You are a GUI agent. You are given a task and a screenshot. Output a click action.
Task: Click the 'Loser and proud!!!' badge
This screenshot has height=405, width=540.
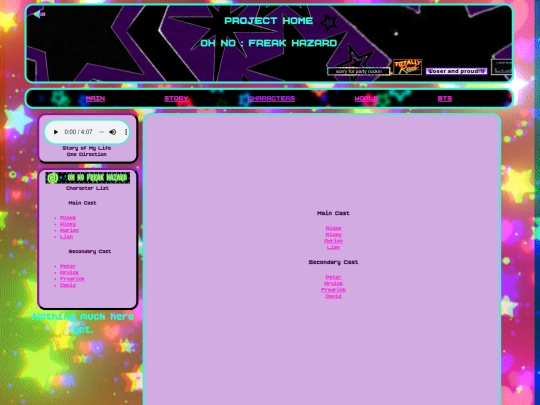click(x=456, y=71)
